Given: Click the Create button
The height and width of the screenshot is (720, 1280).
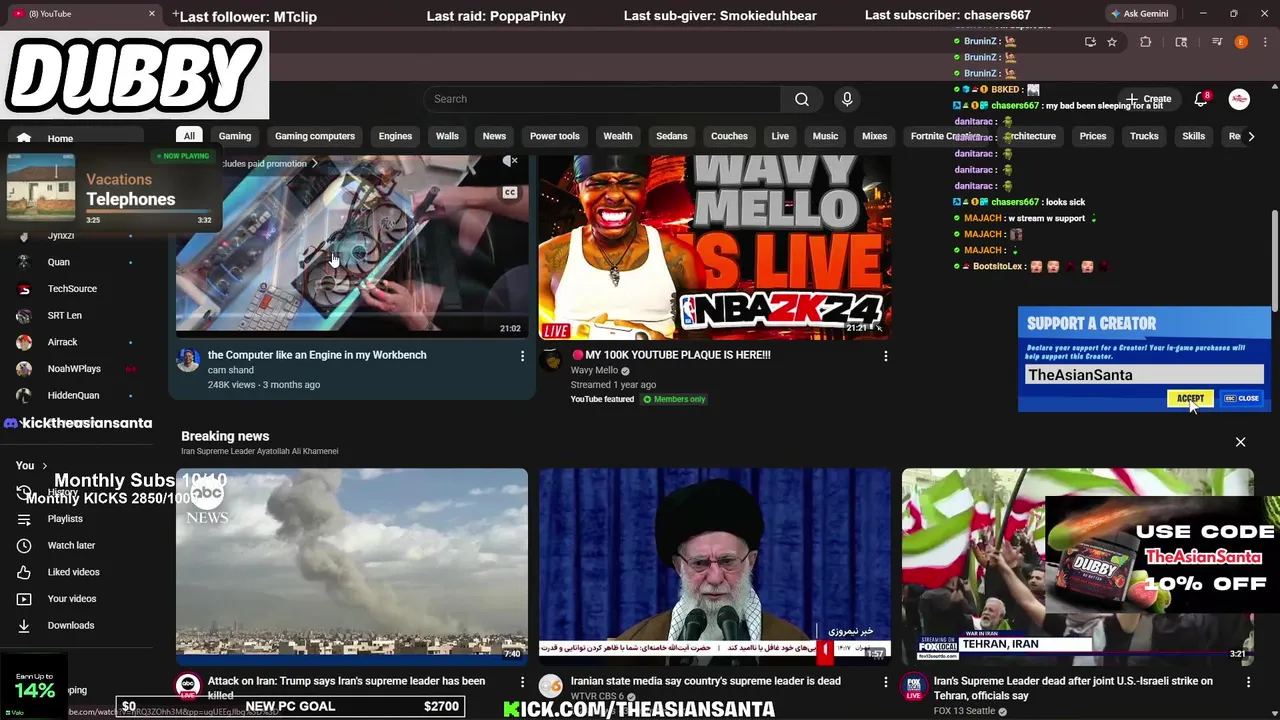Looking at the screenshot, I should pos(1149,99).
